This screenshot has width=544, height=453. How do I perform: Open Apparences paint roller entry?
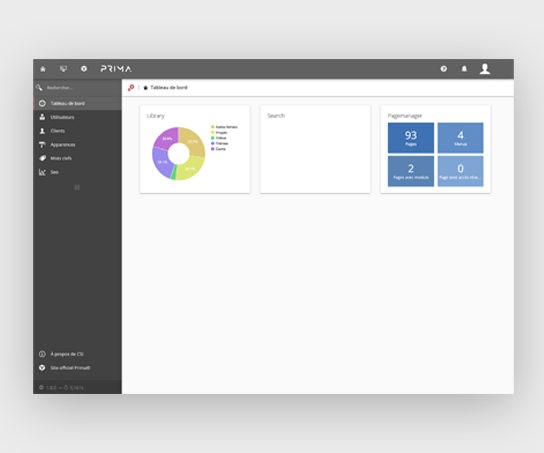pyautogui.click(x=78, y=145)
